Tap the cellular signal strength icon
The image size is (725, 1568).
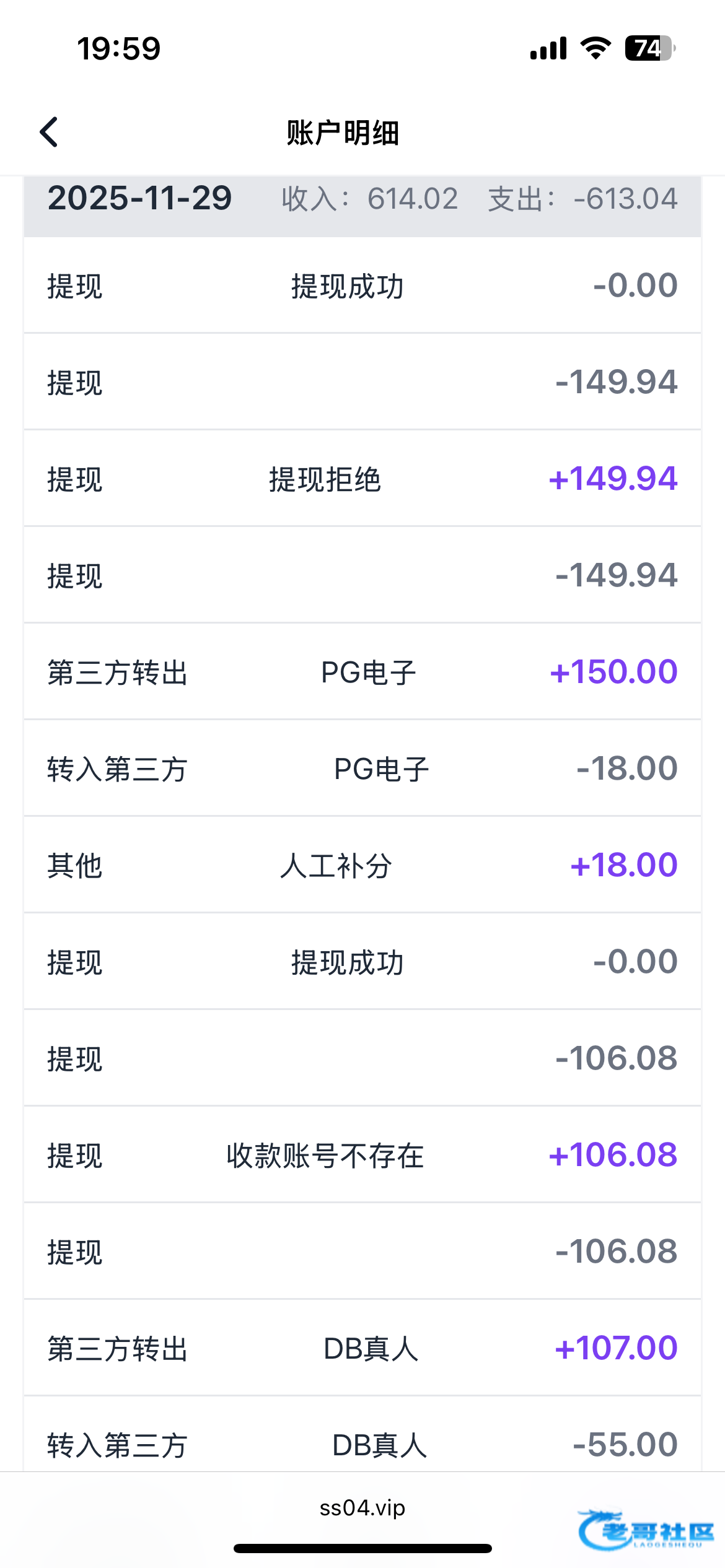tap(548, 48)
